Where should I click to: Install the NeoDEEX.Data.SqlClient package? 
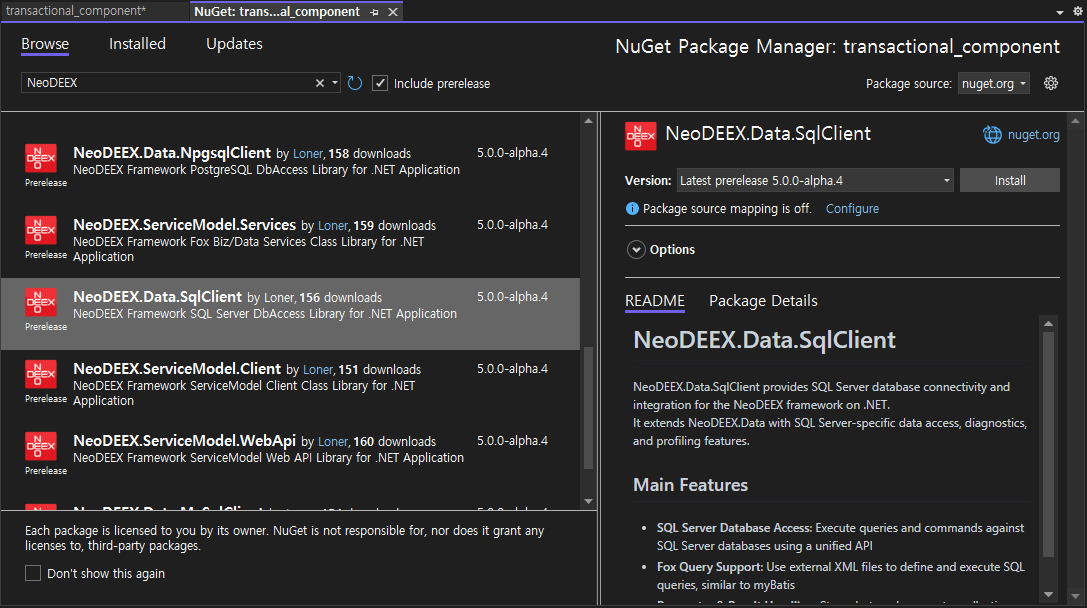[1009, 181]
